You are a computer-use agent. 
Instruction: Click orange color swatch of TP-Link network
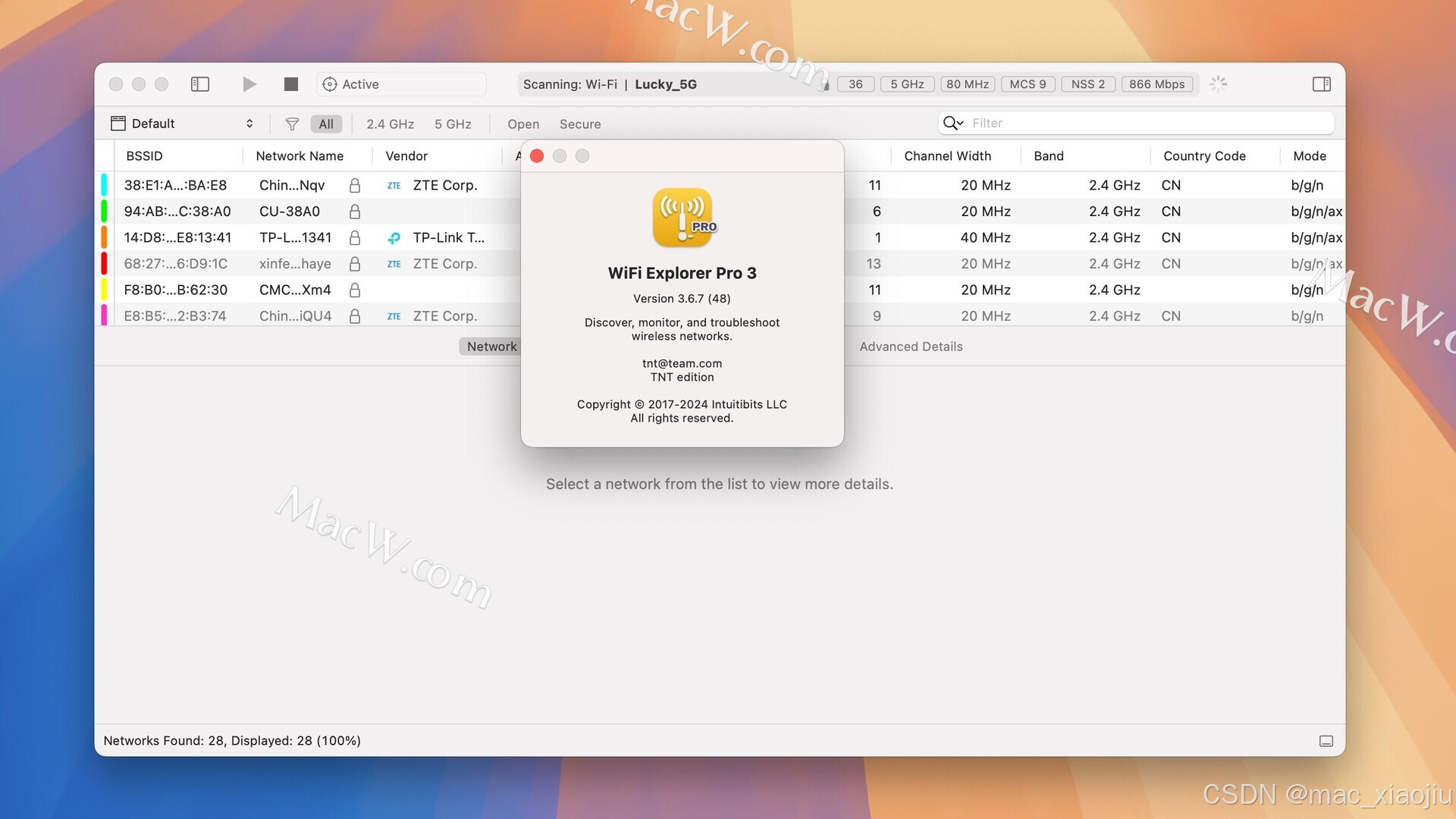click(105, 237)
